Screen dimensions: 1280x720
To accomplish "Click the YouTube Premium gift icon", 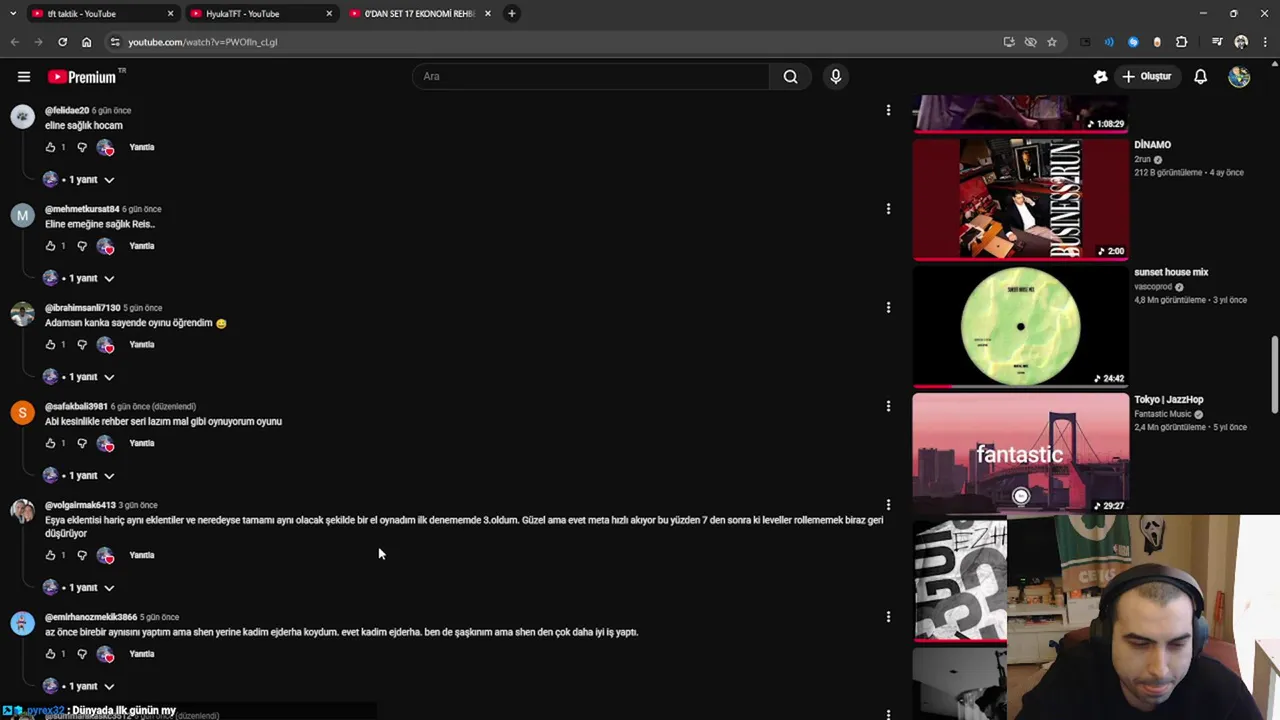I will [x=1100, y=76].
